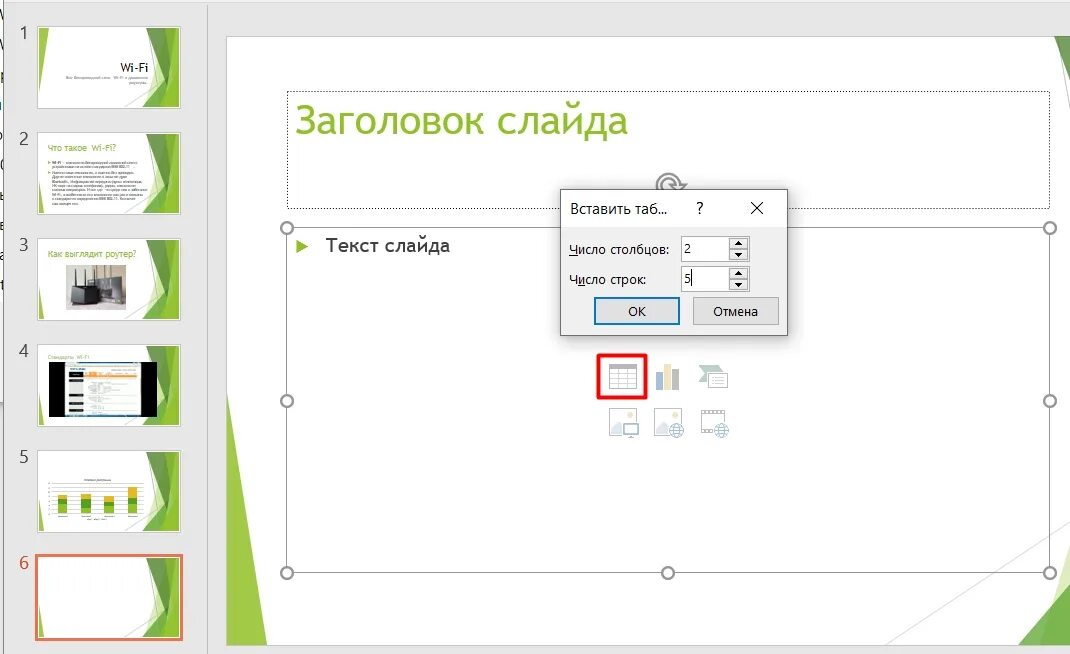This screenshot has width=1070, height=654.
Task: Click the help question mark in dialog
Action: click(x=699, y=208)
